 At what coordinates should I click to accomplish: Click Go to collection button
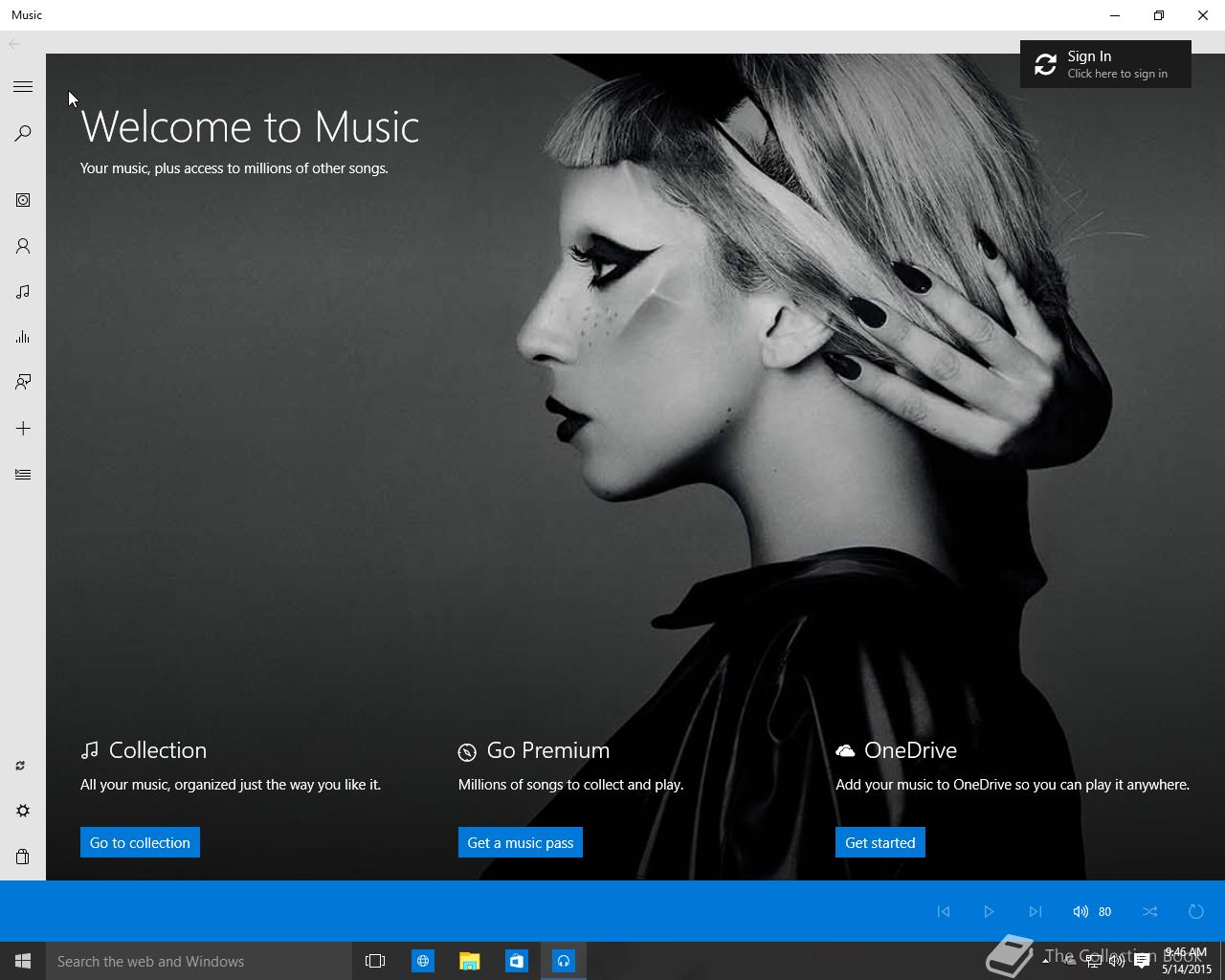pyautogui.click(x=140, y=842)
